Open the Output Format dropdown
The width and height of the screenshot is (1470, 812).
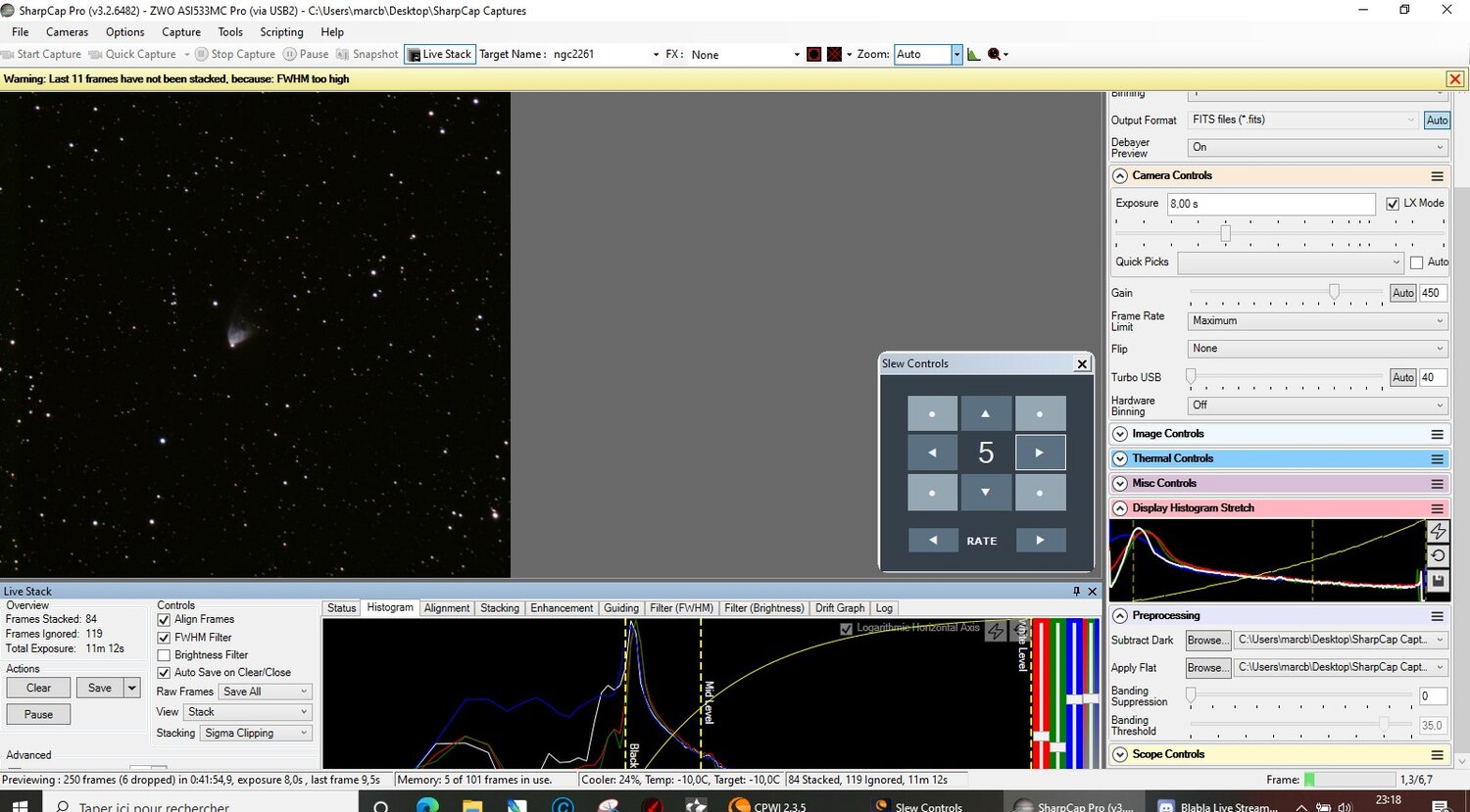click(x=1302, y=120)
